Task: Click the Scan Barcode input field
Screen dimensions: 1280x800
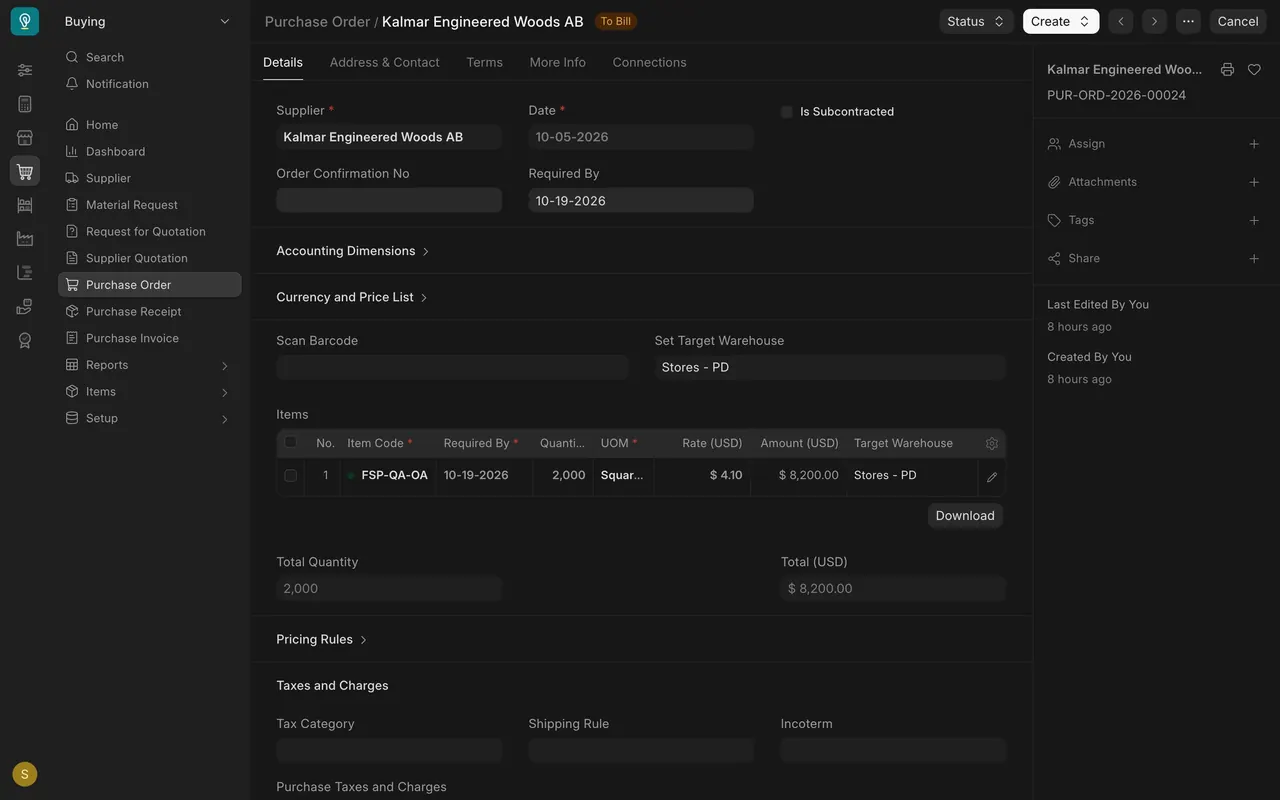Action: coord(452,367)
